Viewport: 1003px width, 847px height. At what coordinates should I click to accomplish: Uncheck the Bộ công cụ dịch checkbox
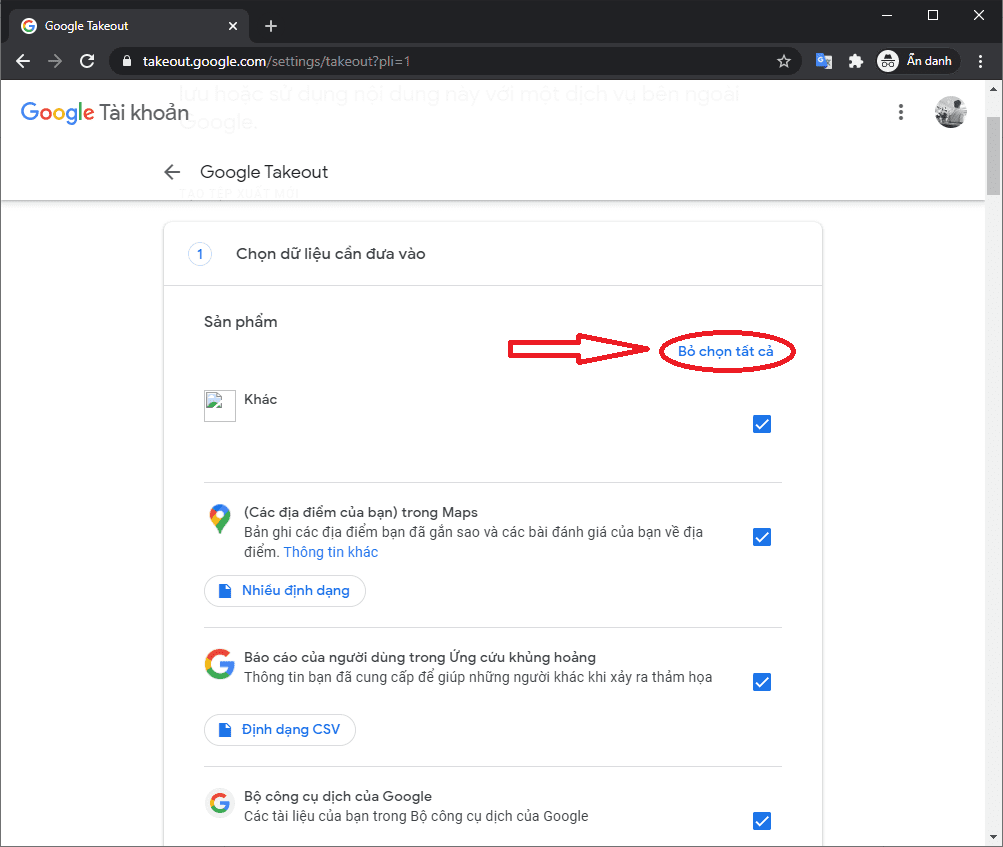click(x=762, y=821)
